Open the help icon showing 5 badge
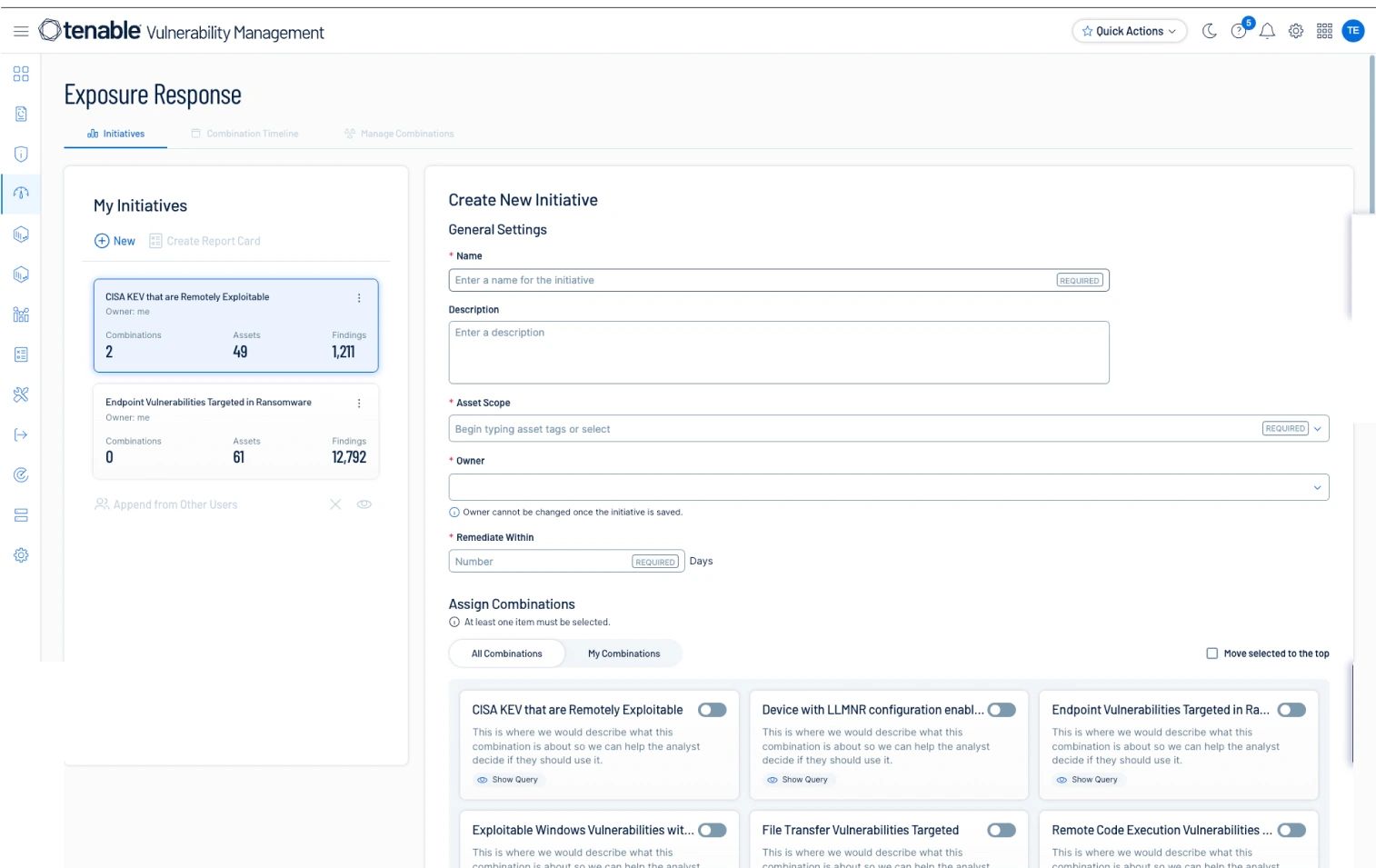 [x=1239, y=31]
